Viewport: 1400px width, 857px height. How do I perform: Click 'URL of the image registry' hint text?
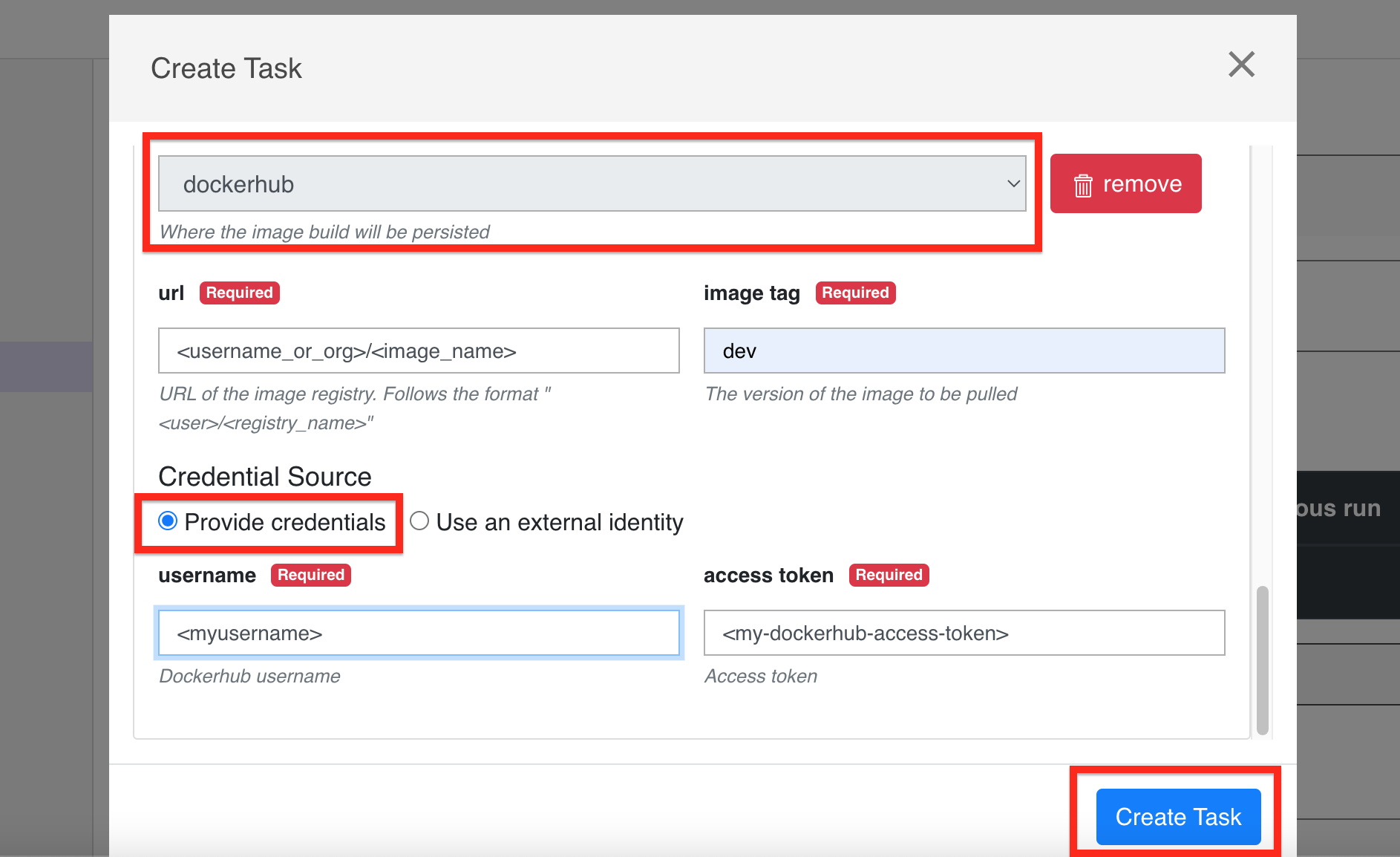coord(355,408)
